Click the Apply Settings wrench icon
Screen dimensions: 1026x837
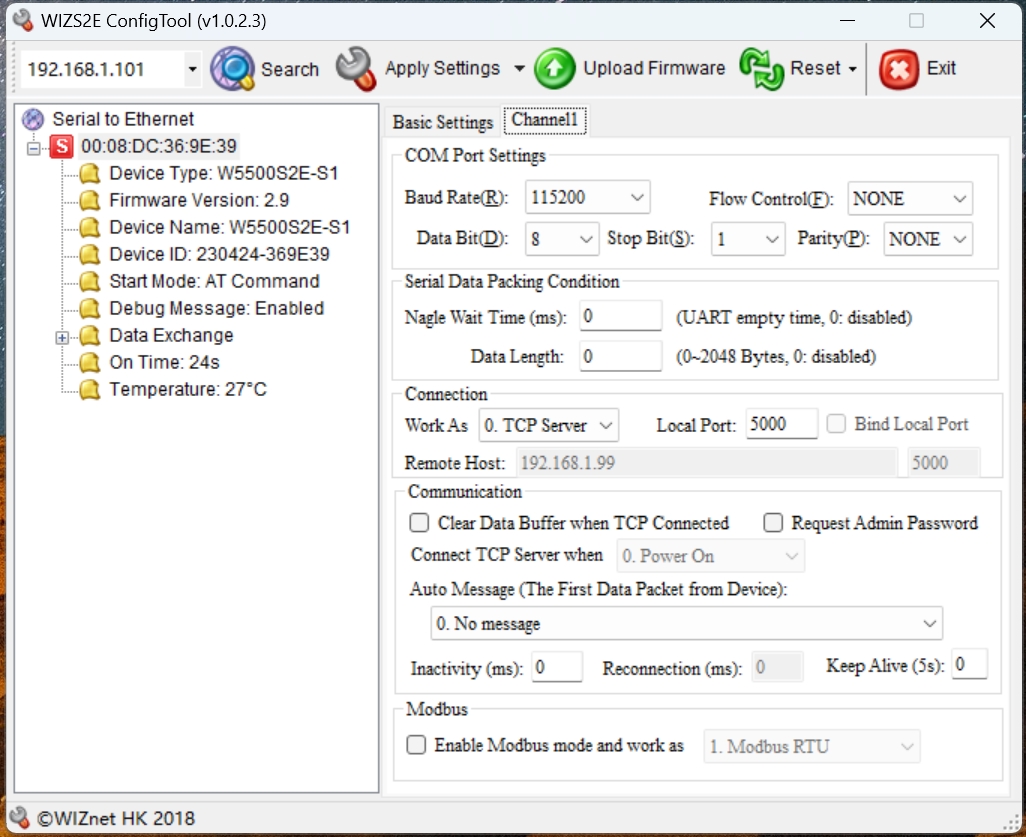coord(357,69)
